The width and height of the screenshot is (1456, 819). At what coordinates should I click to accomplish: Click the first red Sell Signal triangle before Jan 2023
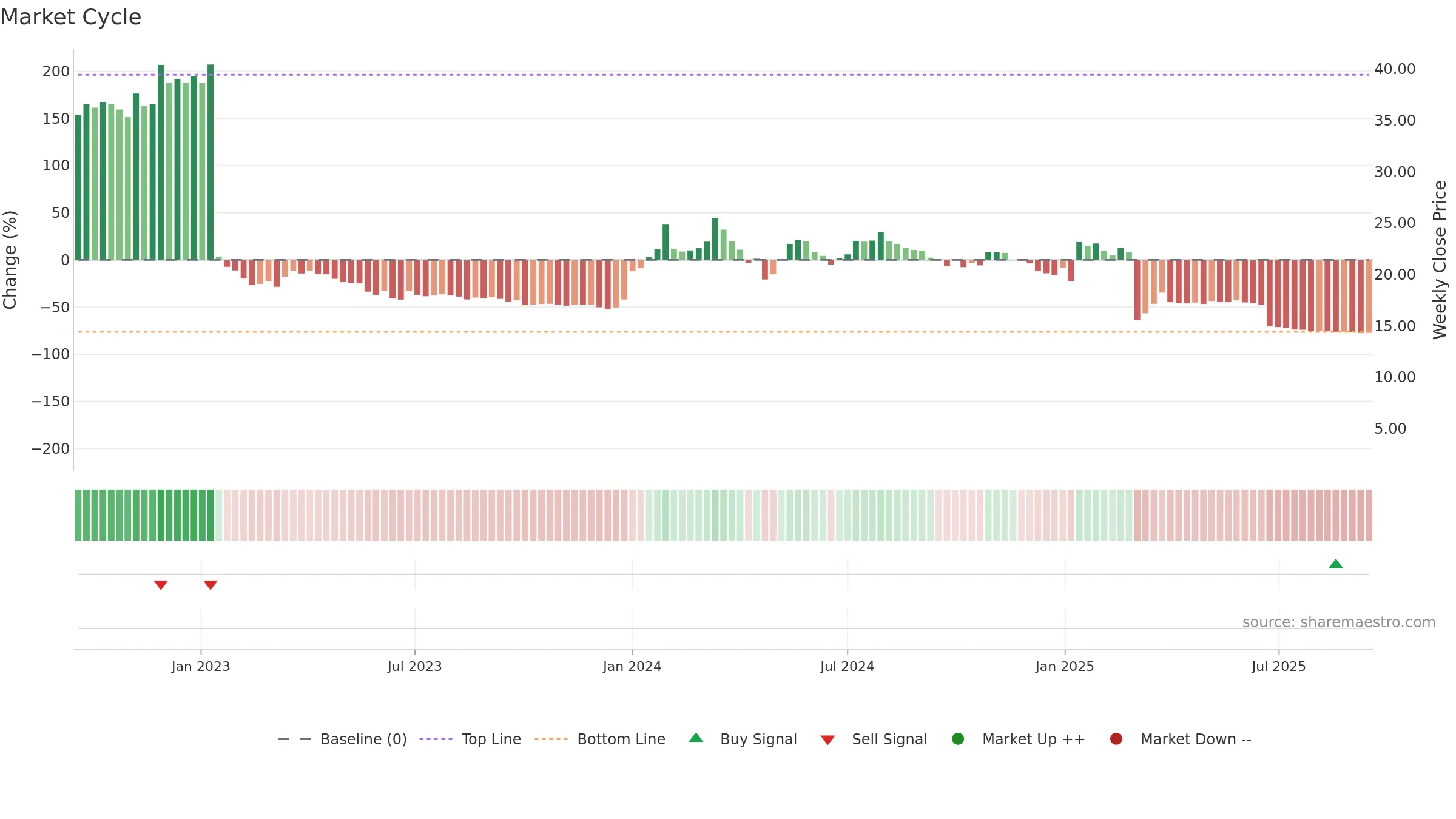tap(161, 585)
